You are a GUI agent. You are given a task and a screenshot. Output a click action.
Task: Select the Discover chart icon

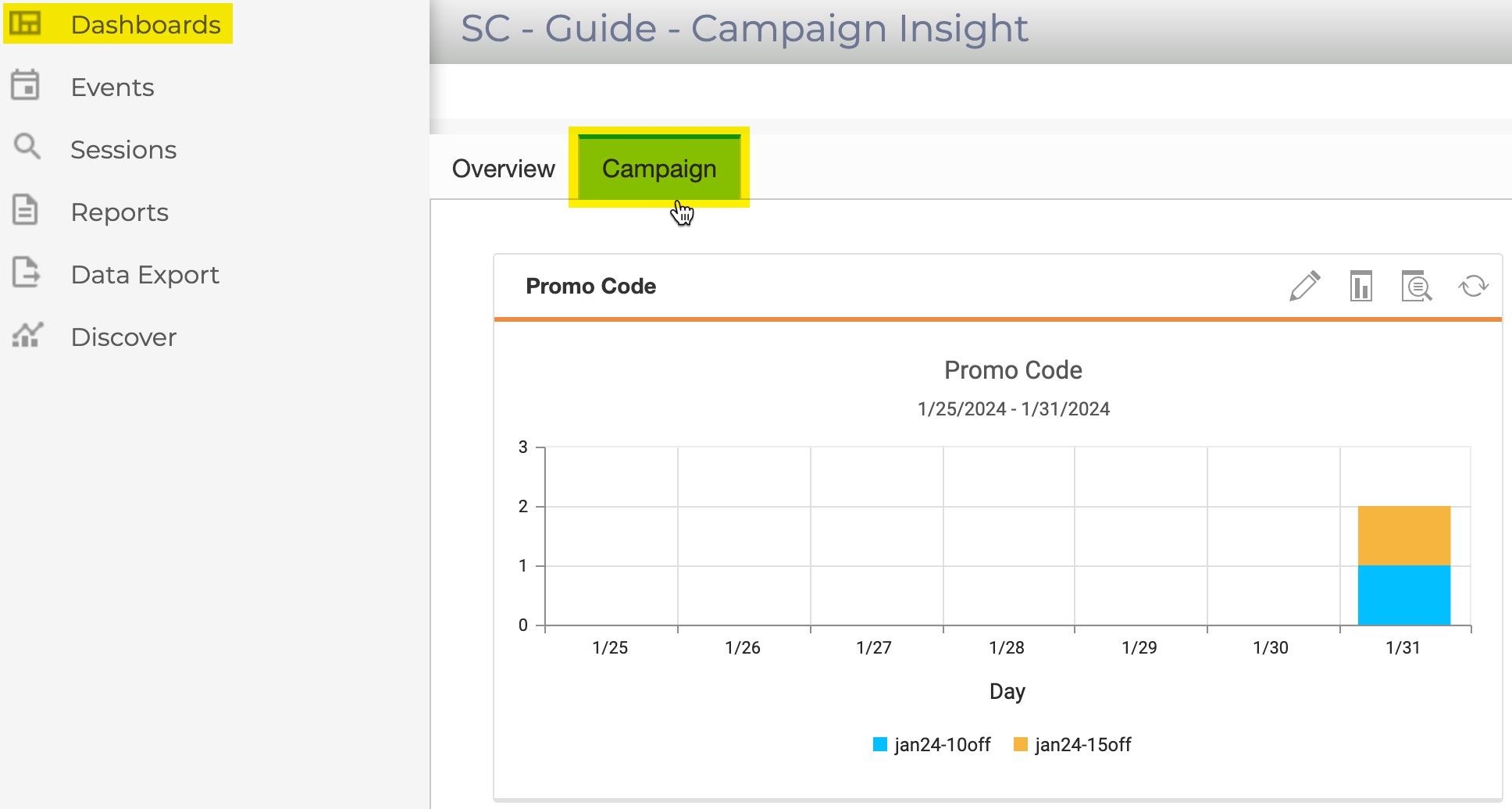(x=27, y=336)
